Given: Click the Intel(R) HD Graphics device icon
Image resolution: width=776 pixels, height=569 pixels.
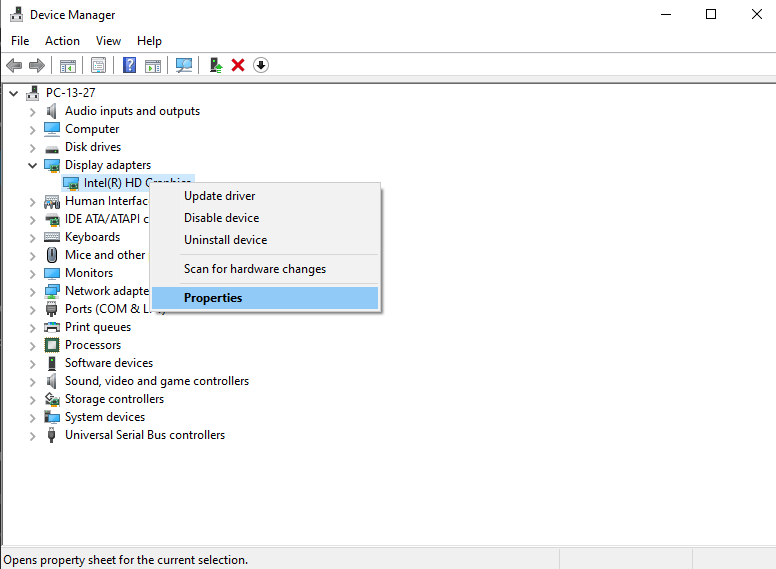Looking at the screenshot, I should point(71,184).
